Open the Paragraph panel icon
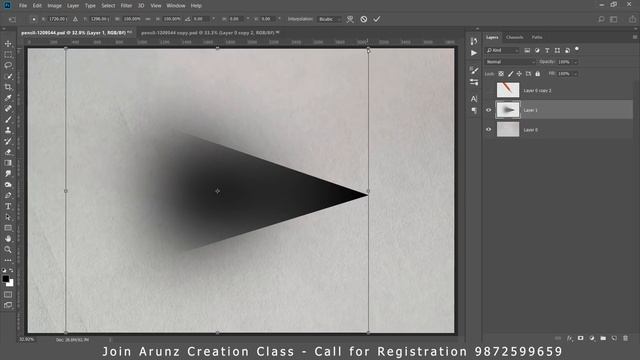The width and height of the screenshot is (640, 360). tap(473, 111)
